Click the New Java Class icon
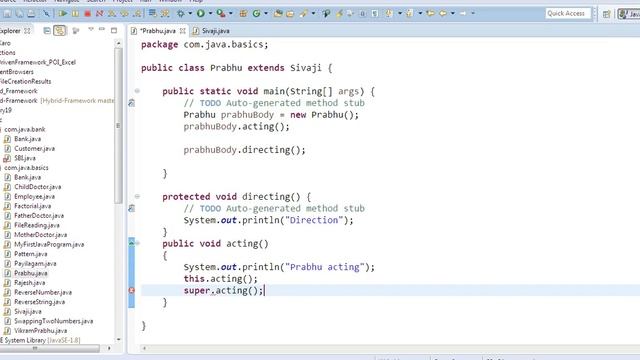This screenshot has height=360, width=640. click(x=256, y=14)
